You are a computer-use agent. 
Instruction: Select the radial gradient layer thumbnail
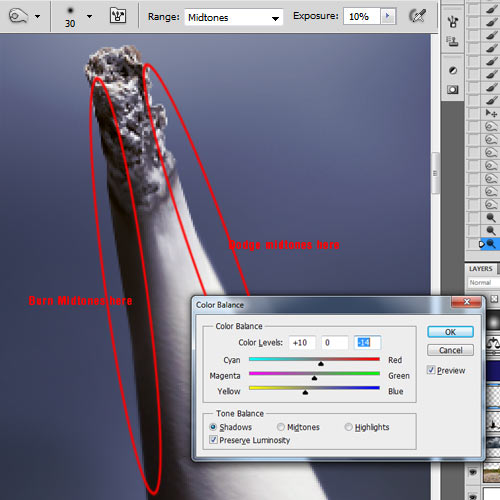click(x=493, y=322)
